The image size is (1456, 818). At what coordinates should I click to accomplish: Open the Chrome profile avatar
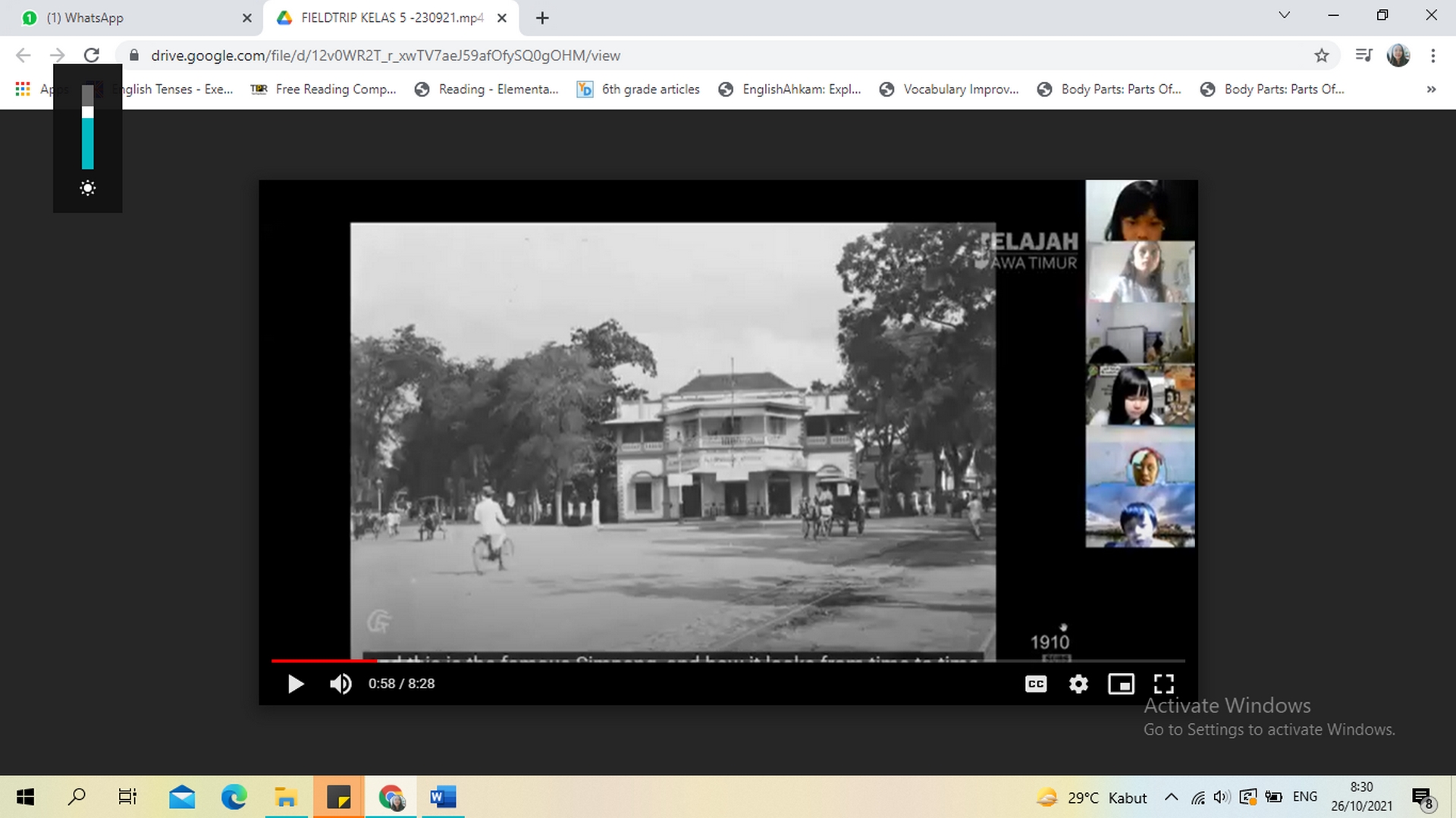[1398, 55]
